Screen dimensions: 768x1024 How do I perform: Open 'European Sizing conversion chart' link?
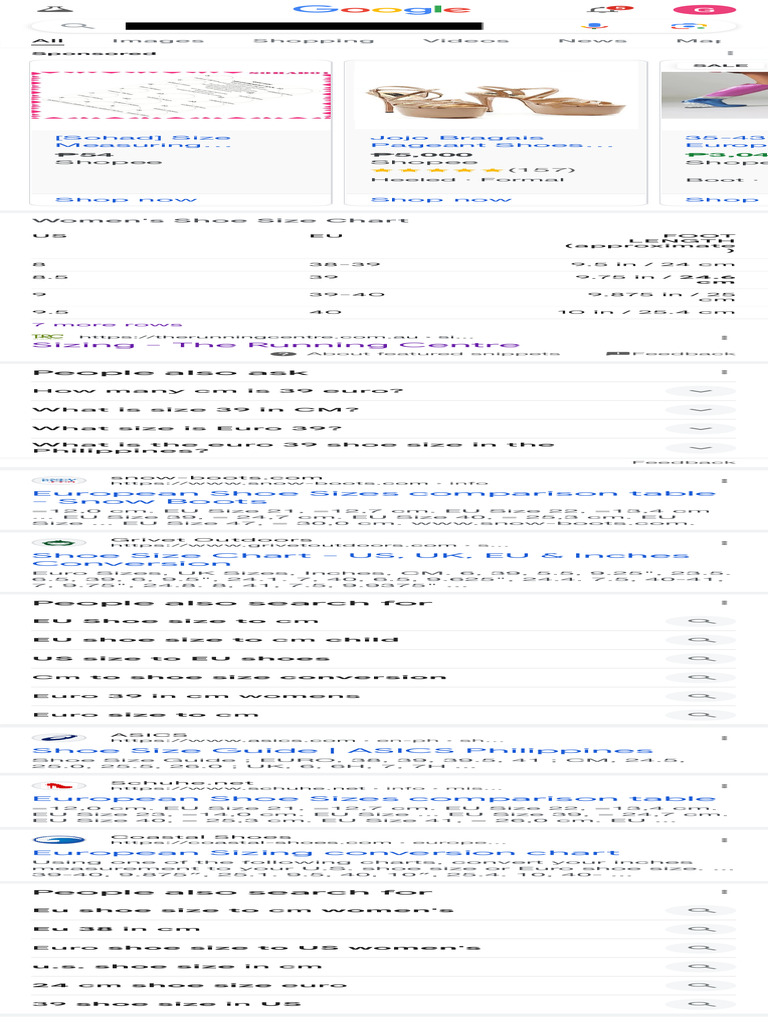pyautogui.click(x=325, y=852)
